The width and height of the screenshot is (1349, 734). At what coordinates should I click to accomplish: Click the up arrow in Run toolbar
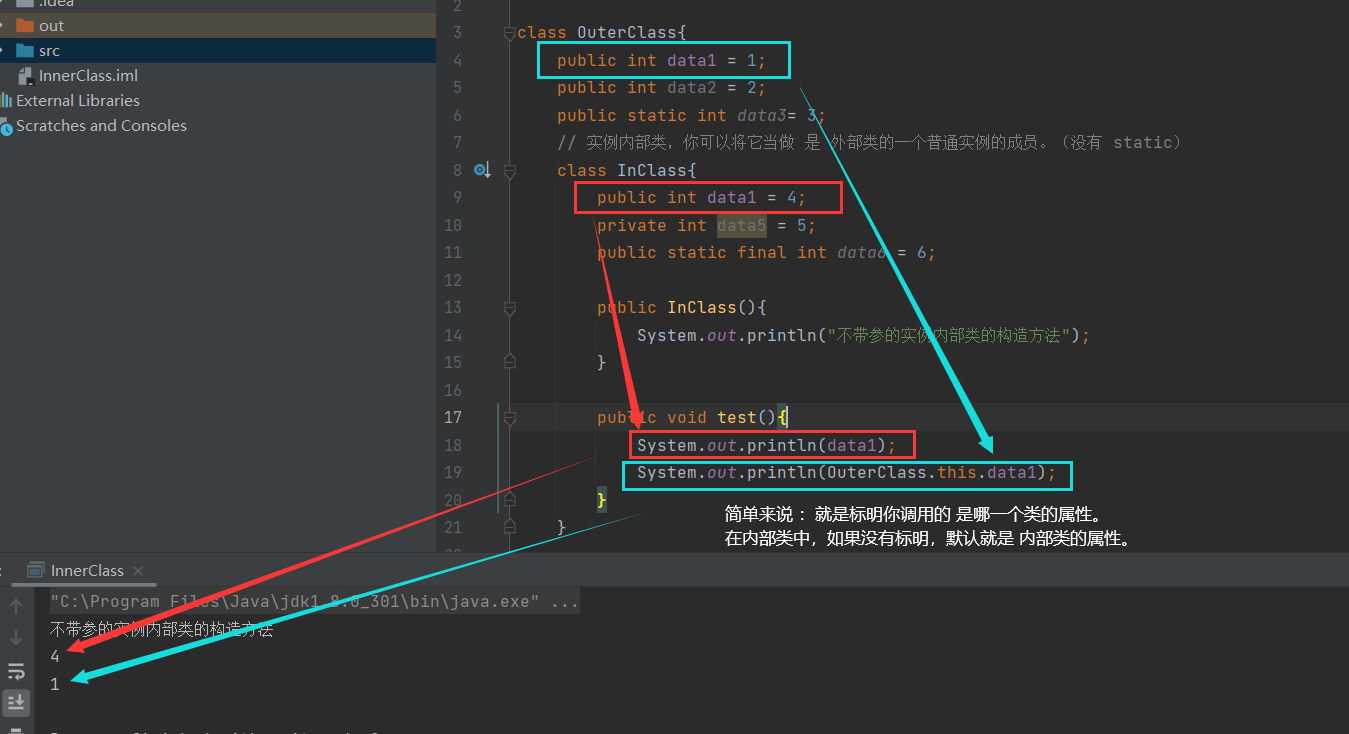click(16, 606)
